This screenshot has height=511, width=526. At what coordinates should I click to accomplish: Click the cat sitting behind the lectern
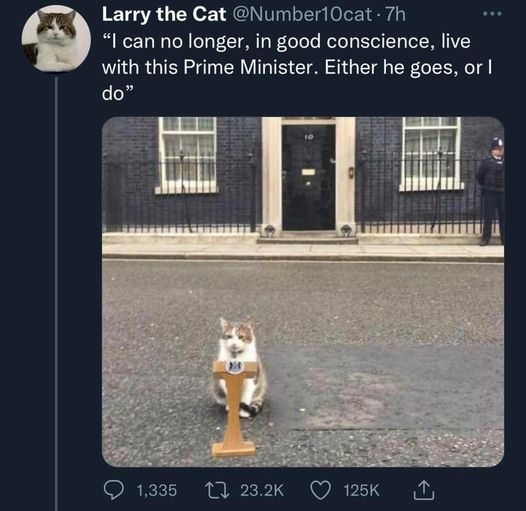coord(239,367)
